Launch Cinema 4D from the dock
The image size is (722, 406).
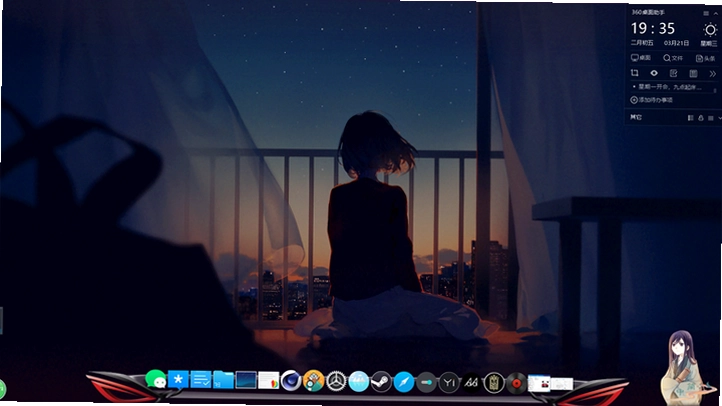291,381
